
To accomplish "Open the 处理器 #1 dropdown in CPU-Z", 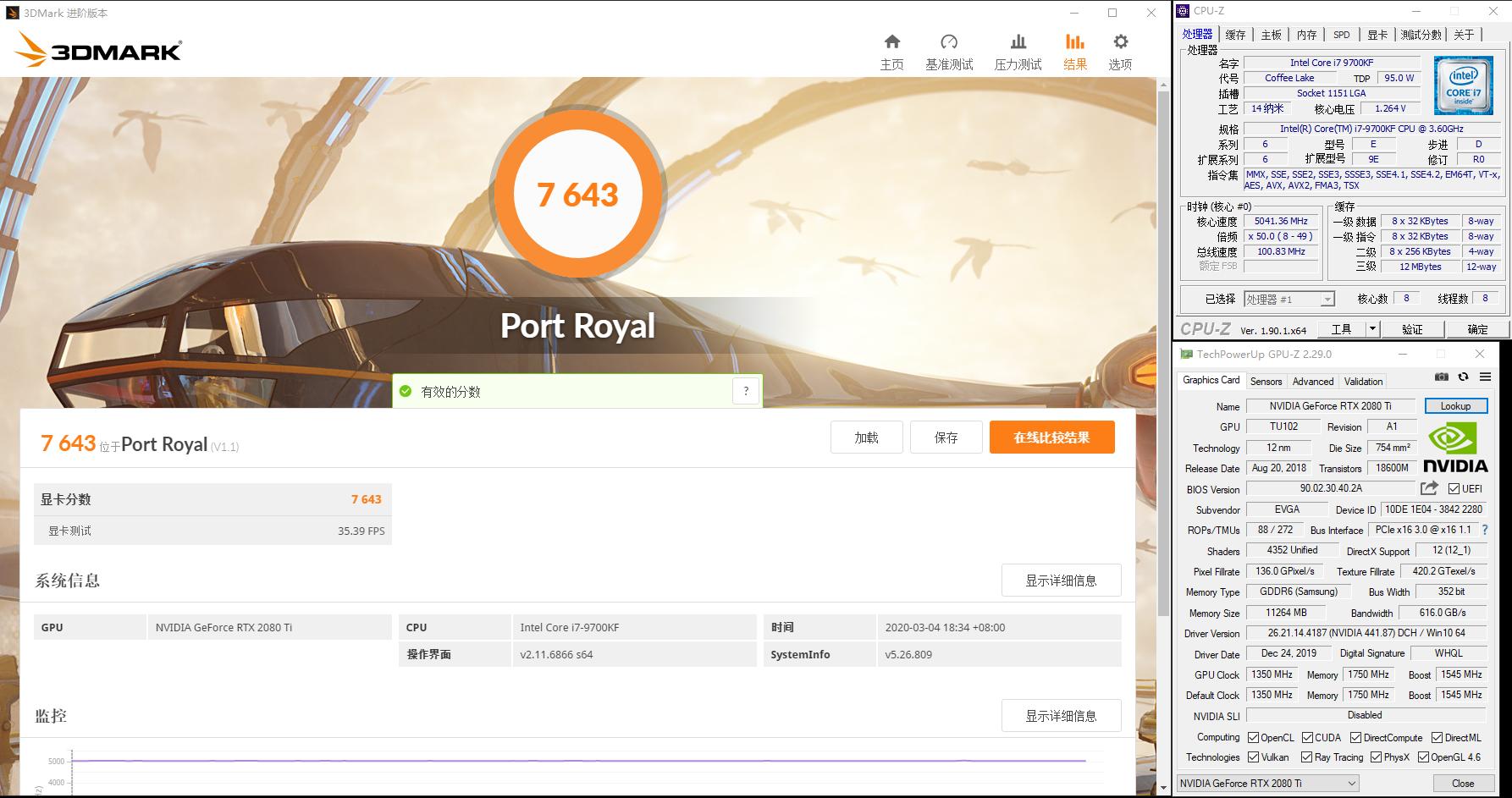I will (1289, 299).
